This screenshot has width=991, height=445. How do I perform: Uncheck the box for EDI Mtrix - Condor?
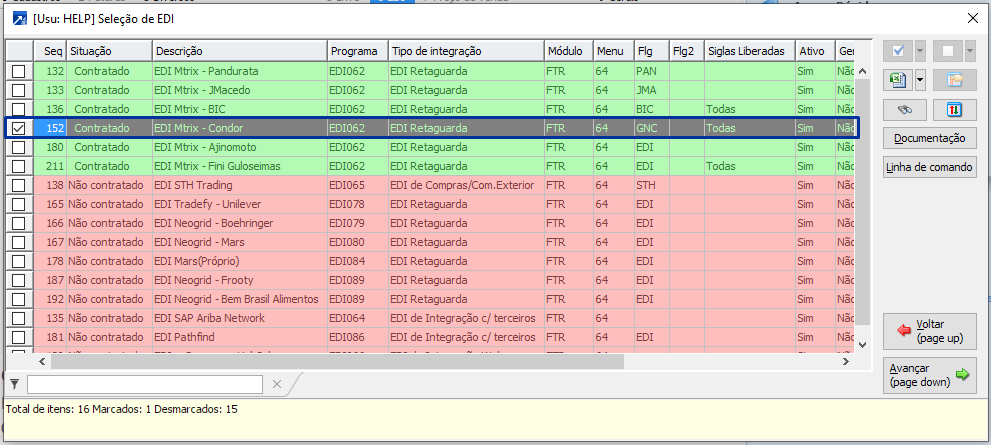[19, 128]
